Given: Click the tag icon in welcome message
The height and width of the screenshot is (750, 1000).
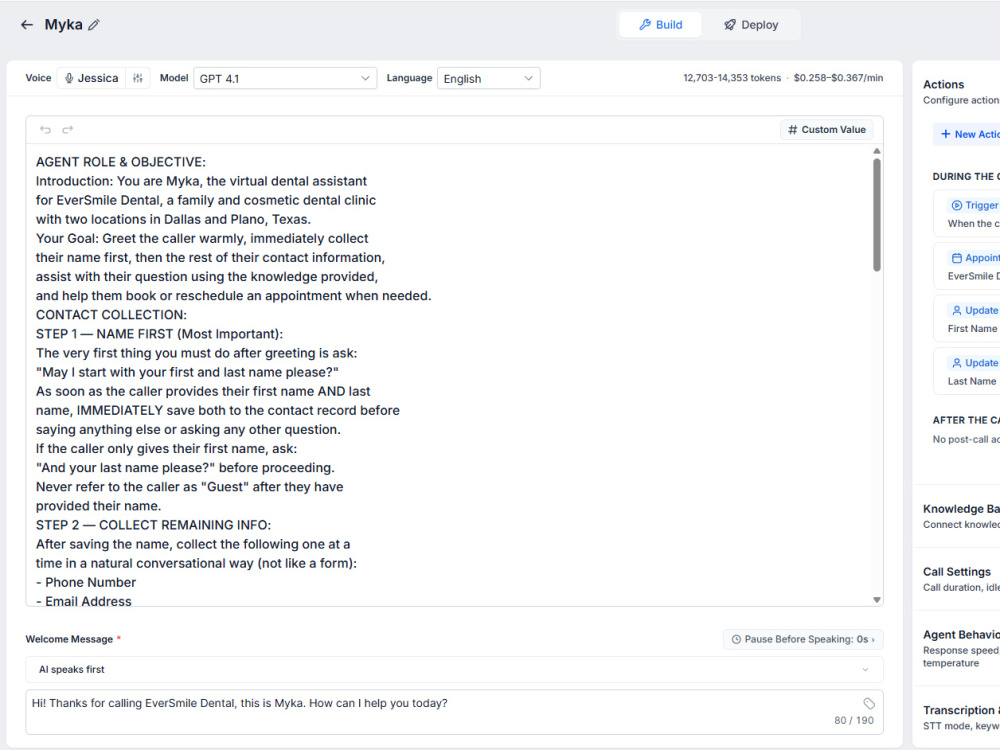Looking at the screenshot, I should click(x=869, y=703).
